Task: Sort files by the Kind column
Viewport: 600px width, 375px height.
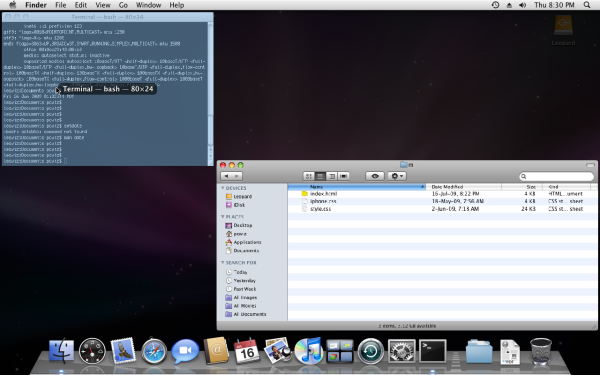Action: point(567,187)
